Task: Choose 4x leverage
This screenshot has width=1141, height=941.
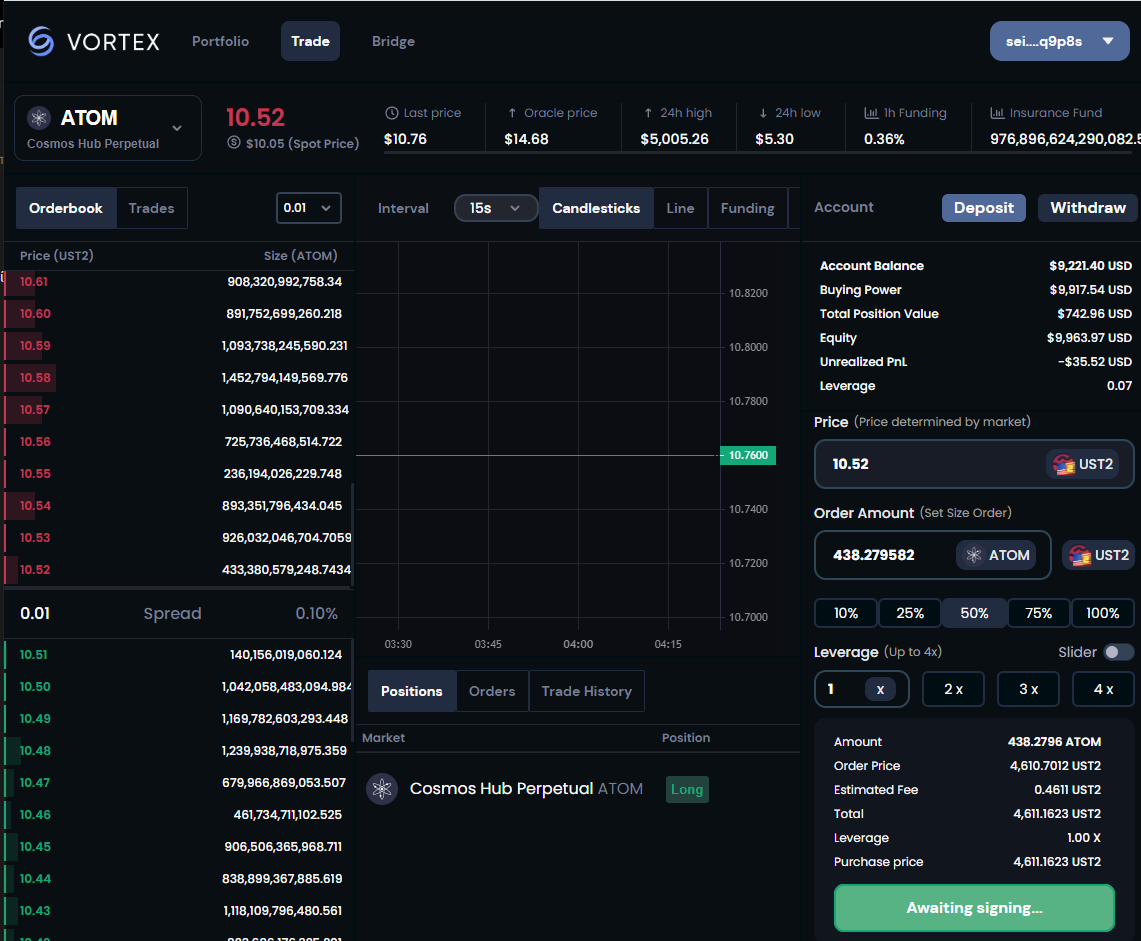Action: coord(1103,689)
